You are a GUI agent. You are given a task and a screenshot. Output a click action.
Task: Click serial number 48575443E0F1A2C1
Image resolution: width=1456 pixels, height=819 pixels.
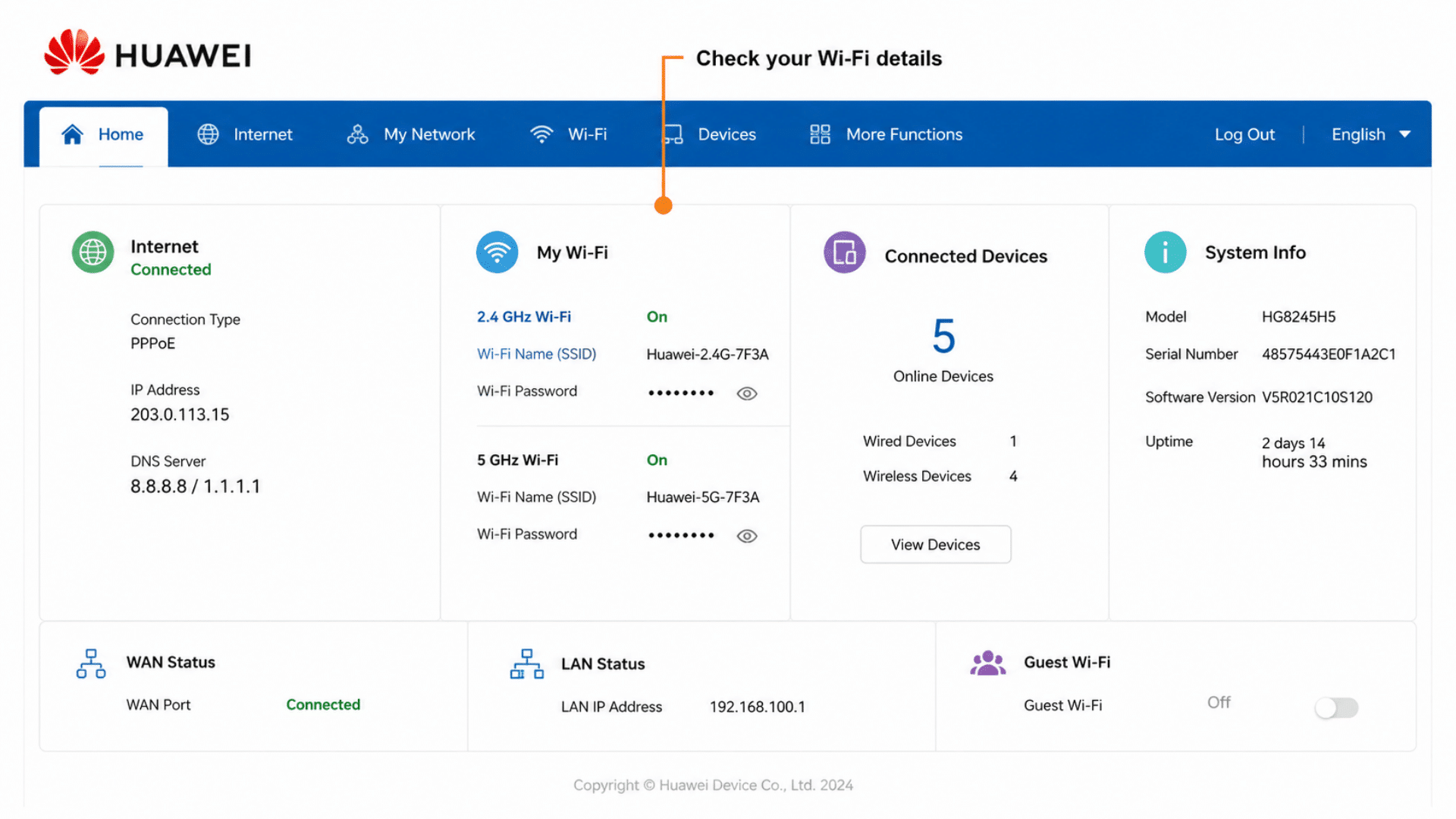(1329, 354)
